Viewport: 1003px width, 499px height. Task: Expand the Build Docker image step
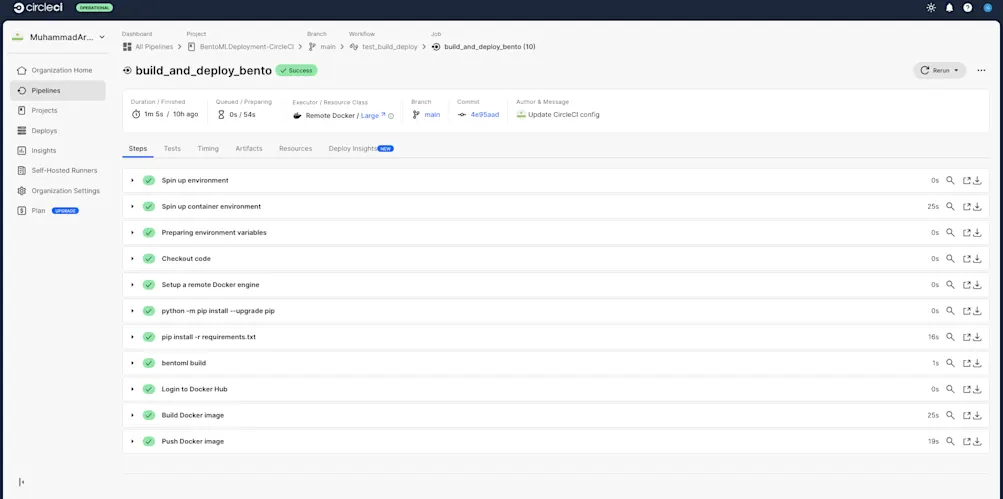[132, 415]
